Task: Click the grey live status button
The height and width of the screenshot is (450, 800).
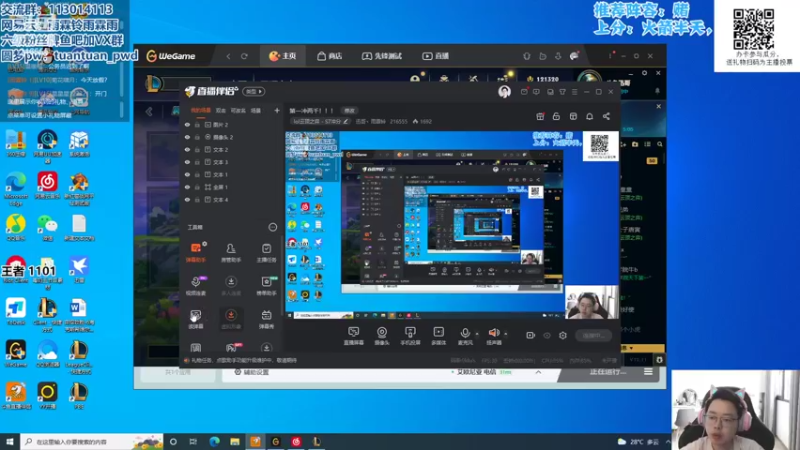Action: click(593, 336)
